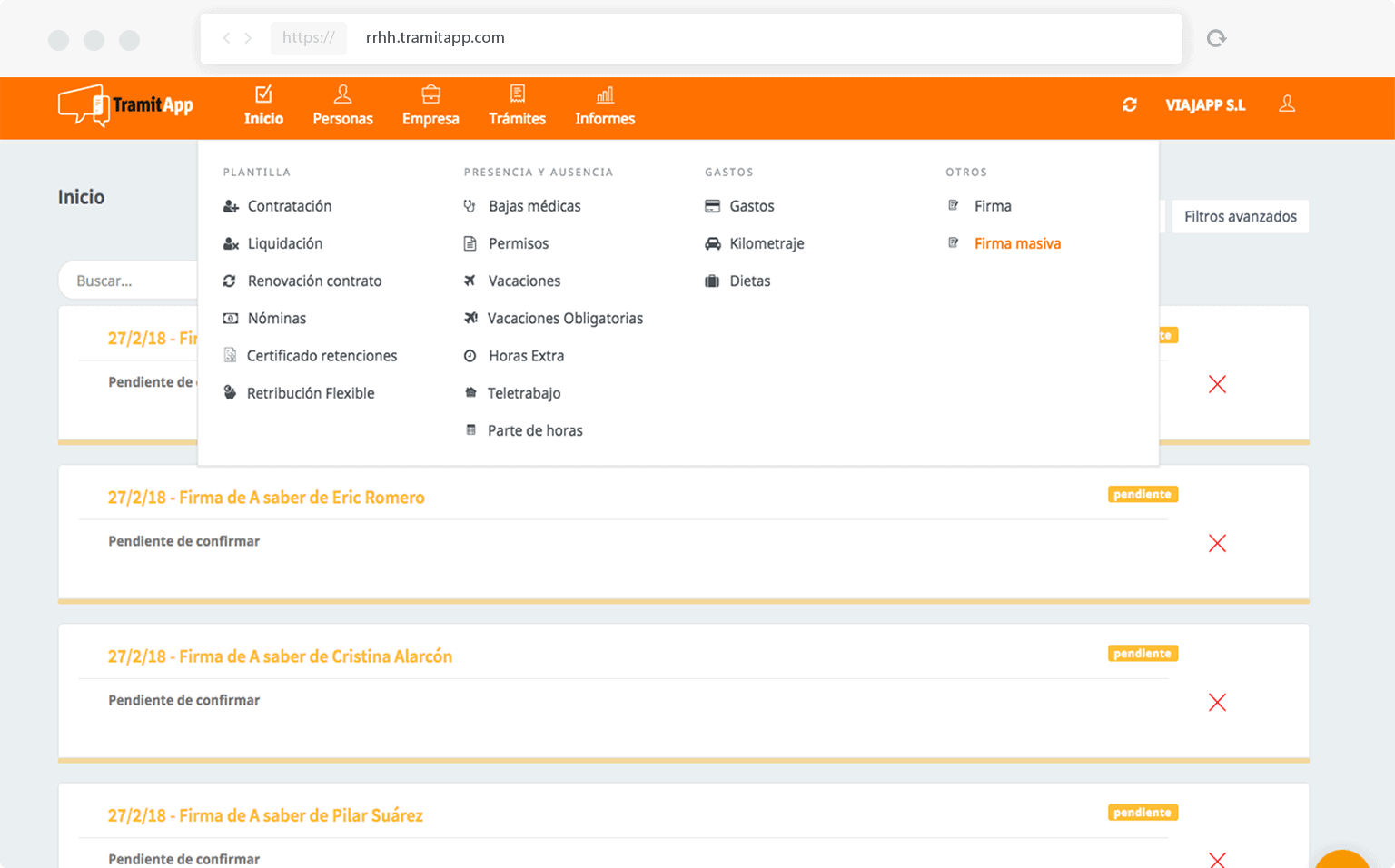Open Retribución Flexible entry
The image size is (1395, 868).
311,393
